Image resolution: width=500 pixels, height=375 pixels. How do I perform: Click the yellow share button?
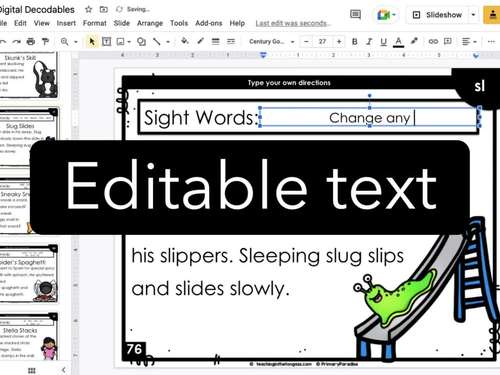point(492,15)
